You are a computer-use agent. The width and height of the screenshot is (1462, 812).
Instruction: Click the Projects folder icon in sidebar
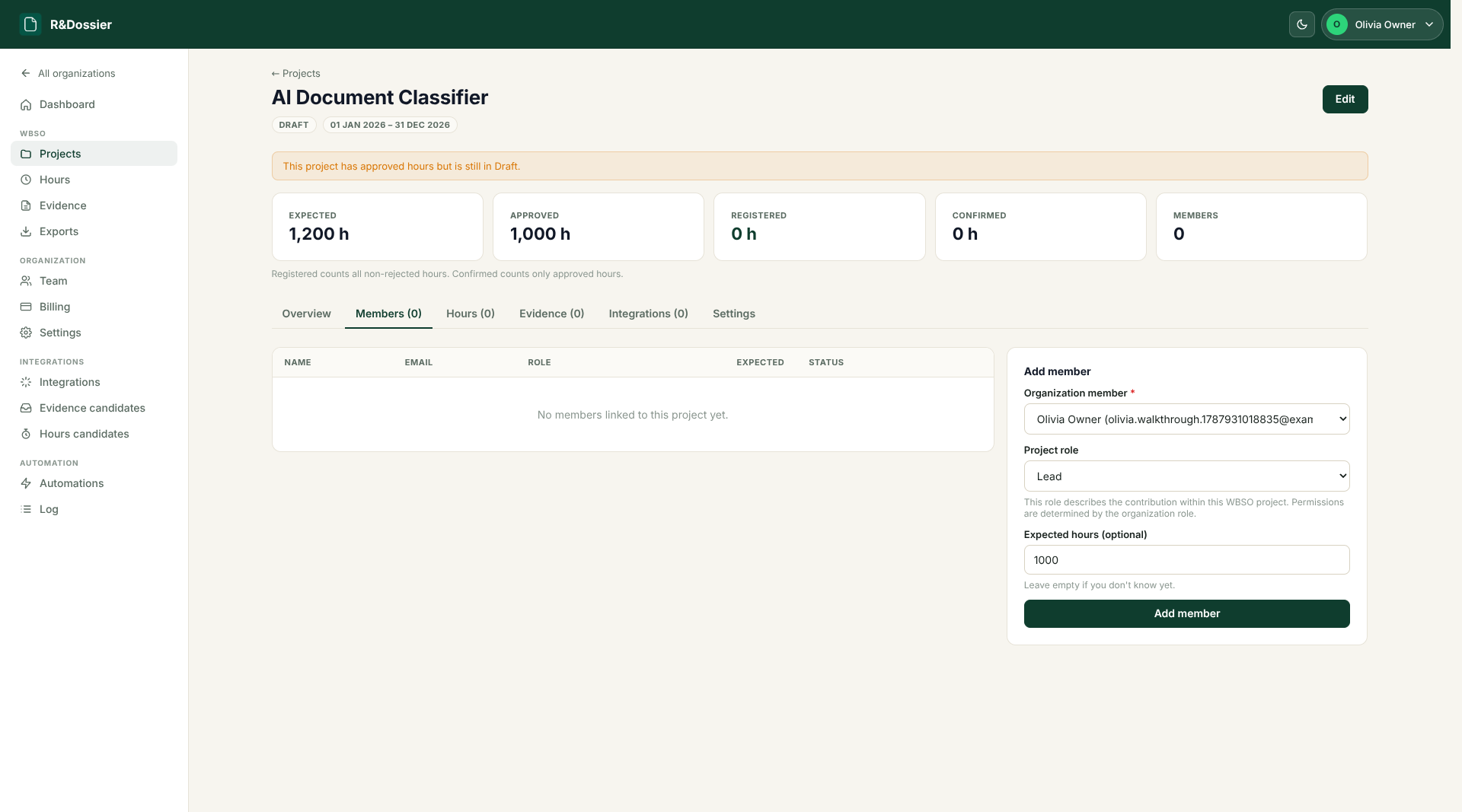pyautogui.click(x=26, y=154)
